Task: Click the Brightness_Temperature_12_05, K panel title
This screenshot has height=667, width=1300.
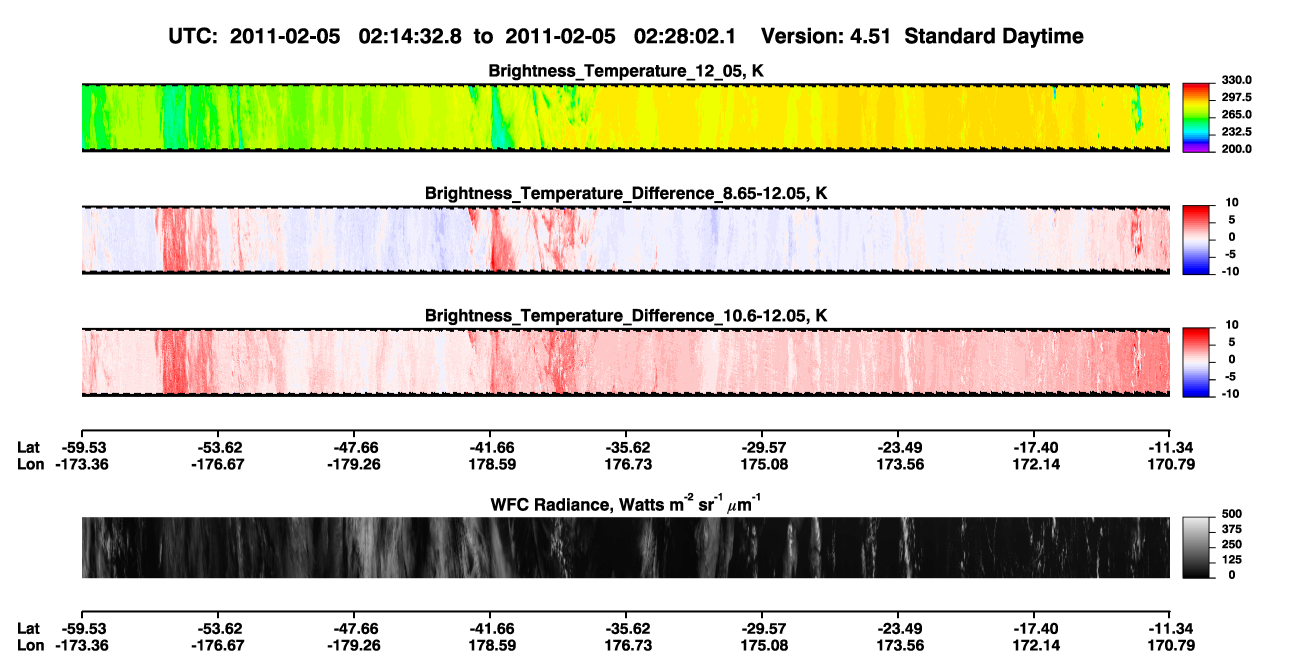Action: pyautogui.click(x=626, y=71)
